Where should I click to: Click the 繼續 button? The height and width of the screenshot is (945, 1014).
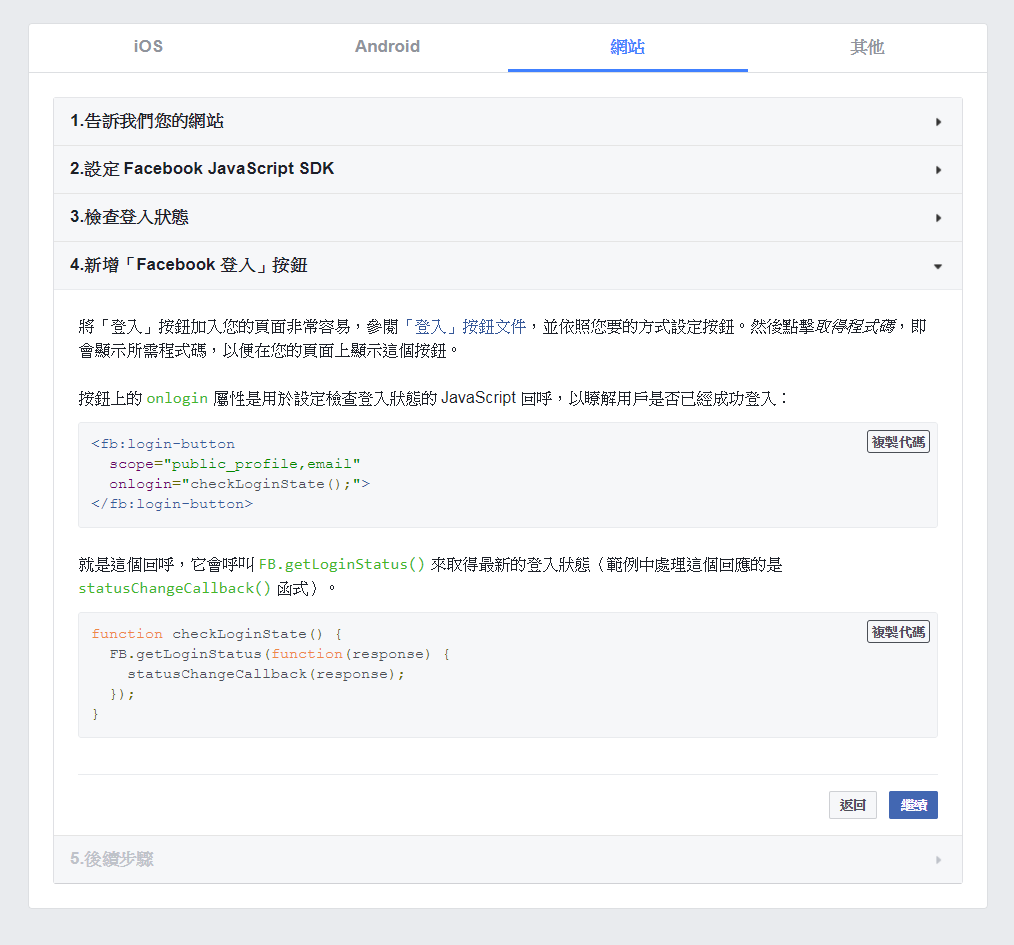tap(913, 805)
